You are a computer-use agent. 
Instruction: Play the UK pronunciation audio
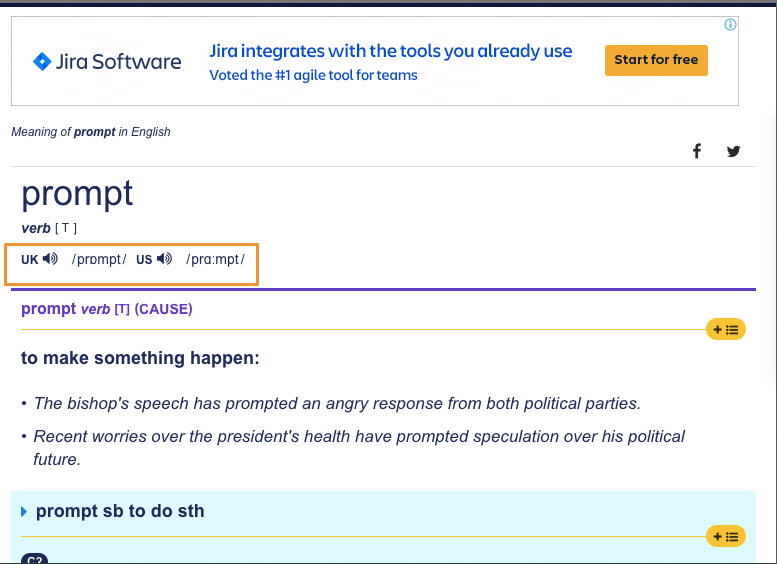[x=50, y=259]
